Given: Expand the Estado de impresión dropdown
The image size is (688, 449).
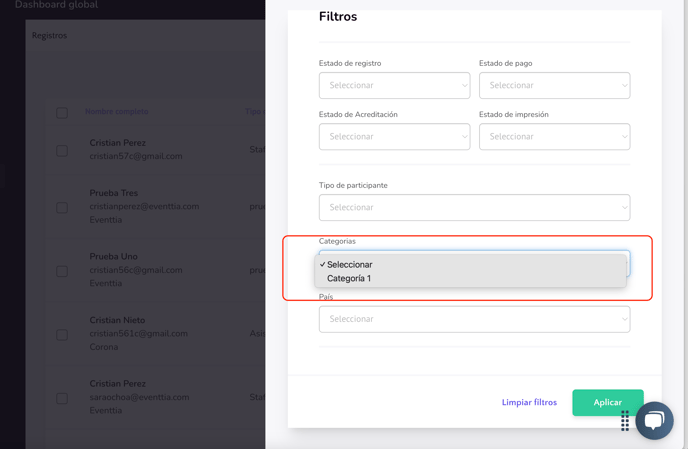Looking at the screenshot, I should (554, 137).
